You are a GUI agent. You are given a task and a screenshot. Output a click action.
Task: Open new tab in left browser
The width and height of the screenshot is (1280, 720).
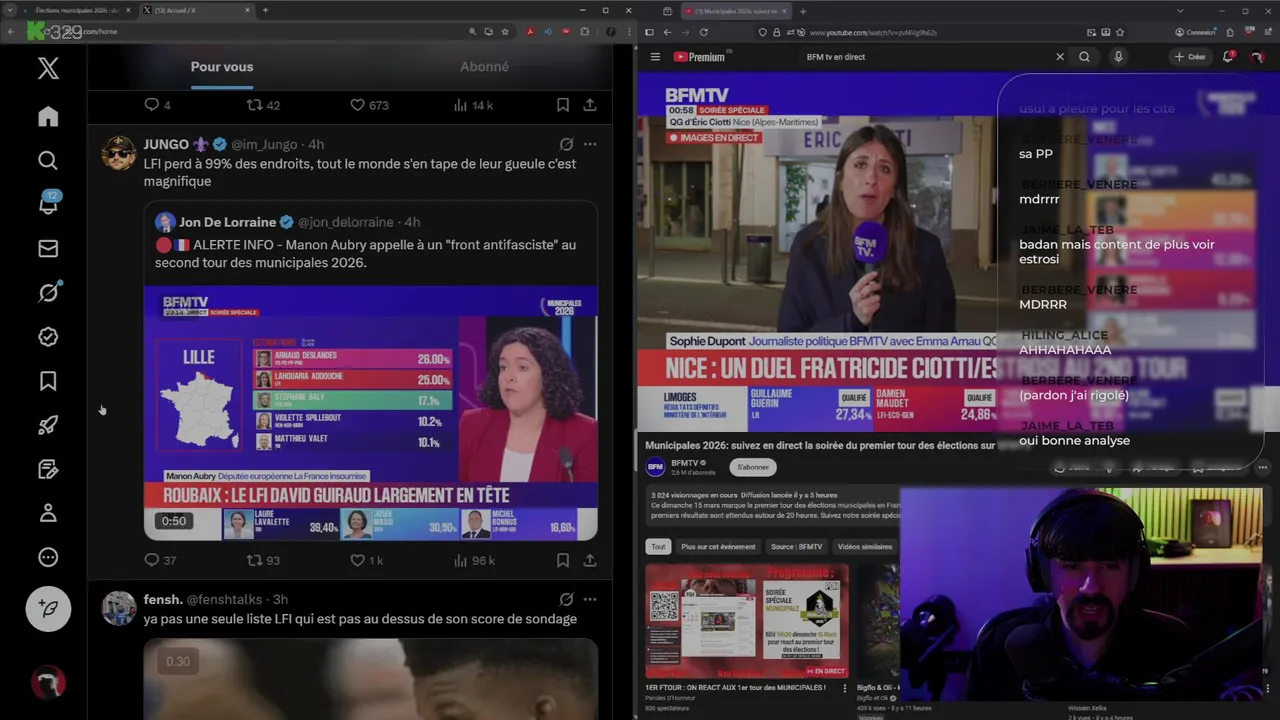(x=265, y=10)
